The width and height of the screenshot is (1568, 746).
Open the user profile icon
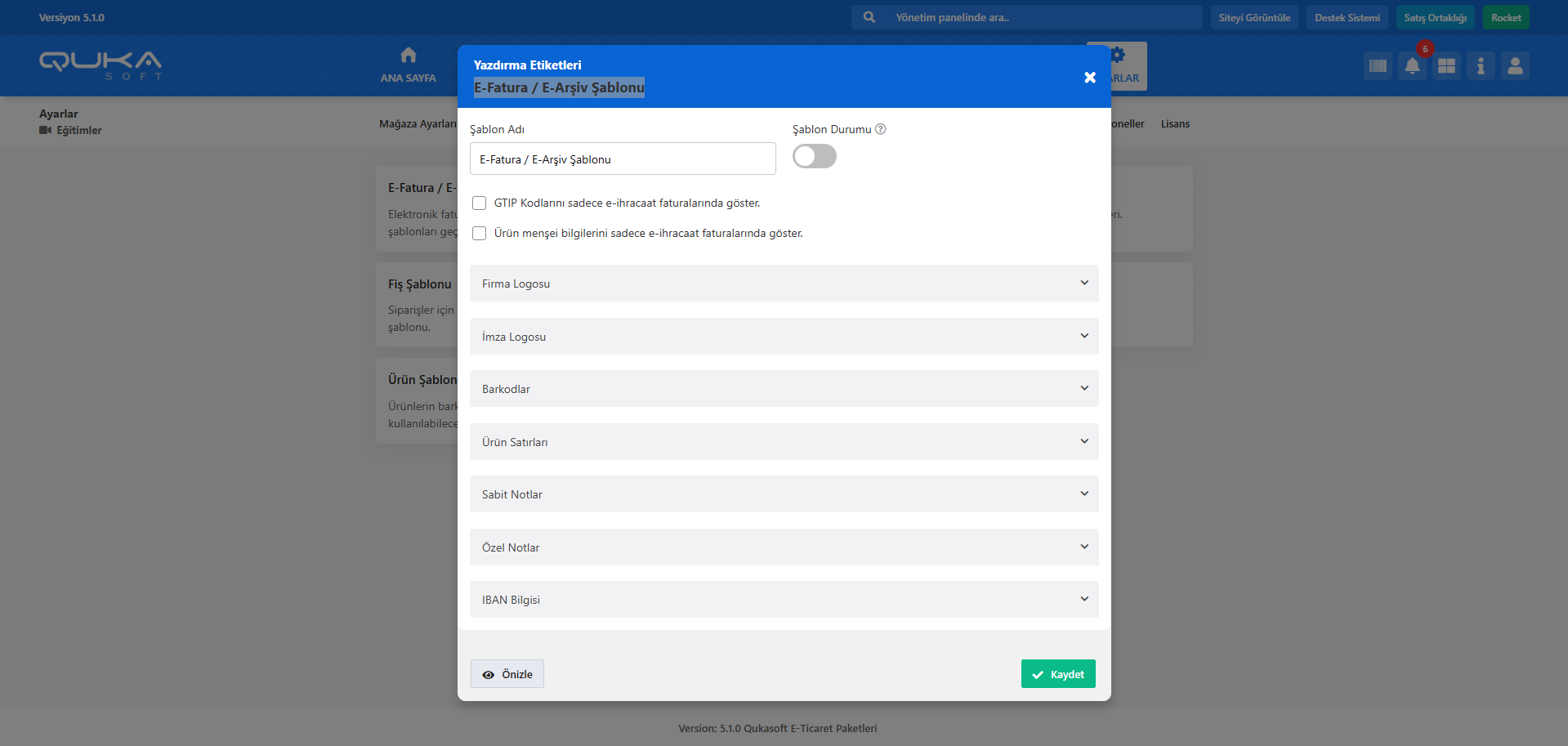pos(1515,66)
